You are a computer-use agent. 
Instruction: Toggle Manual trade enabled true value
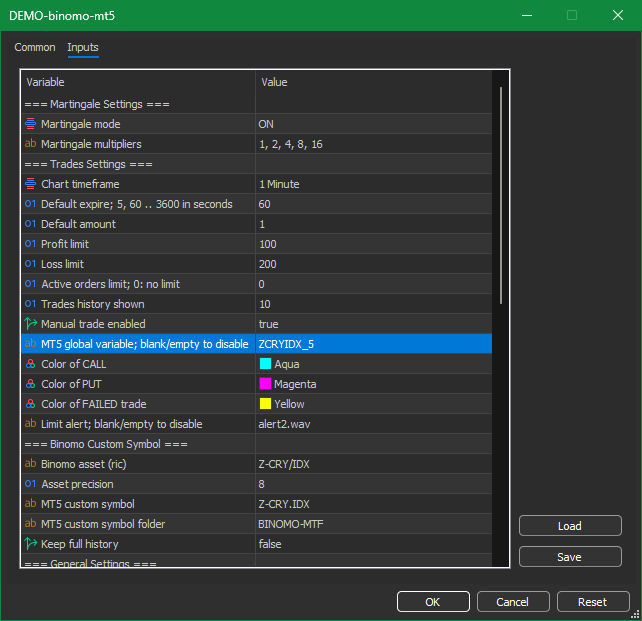coord(373,324)
